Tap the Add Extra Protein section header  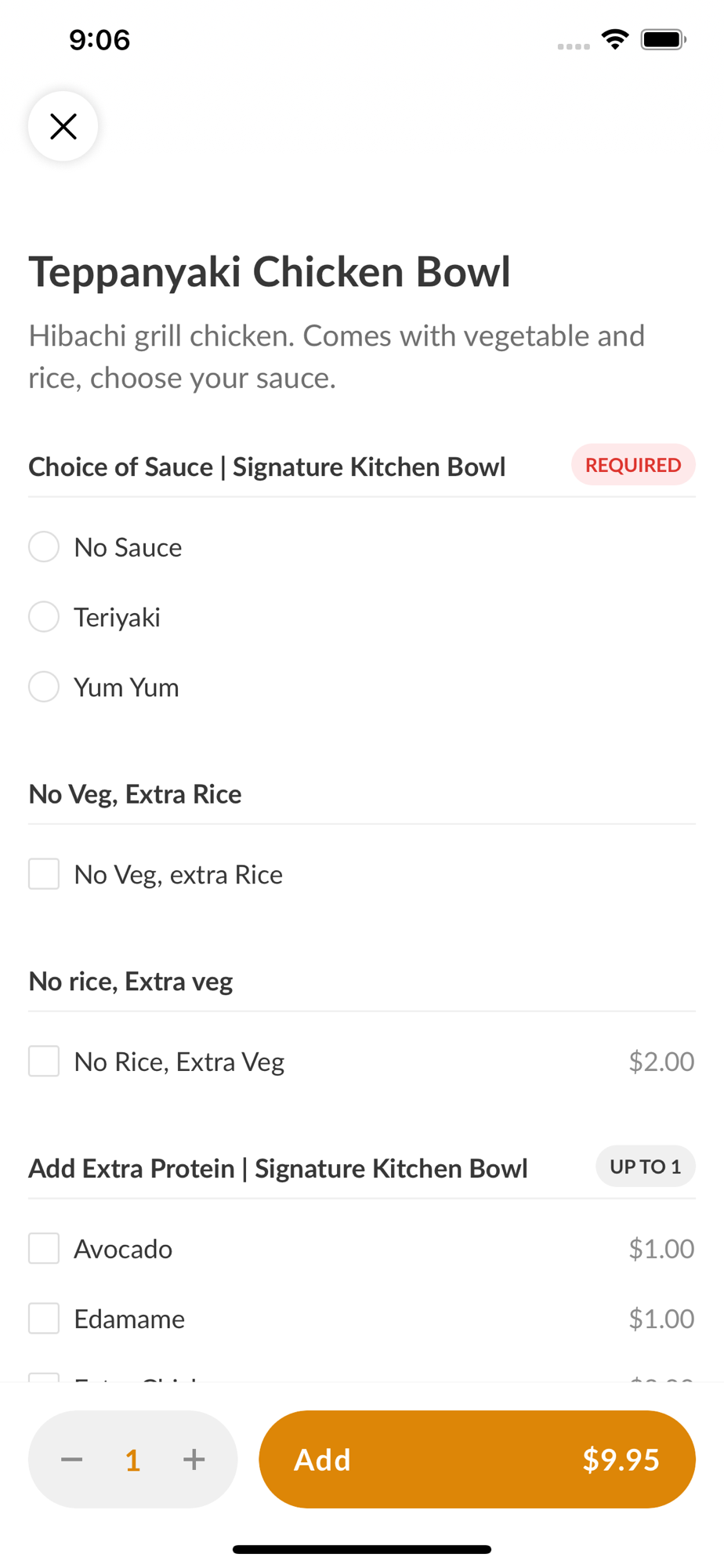pyautogui.click(x=278, y=1168)
